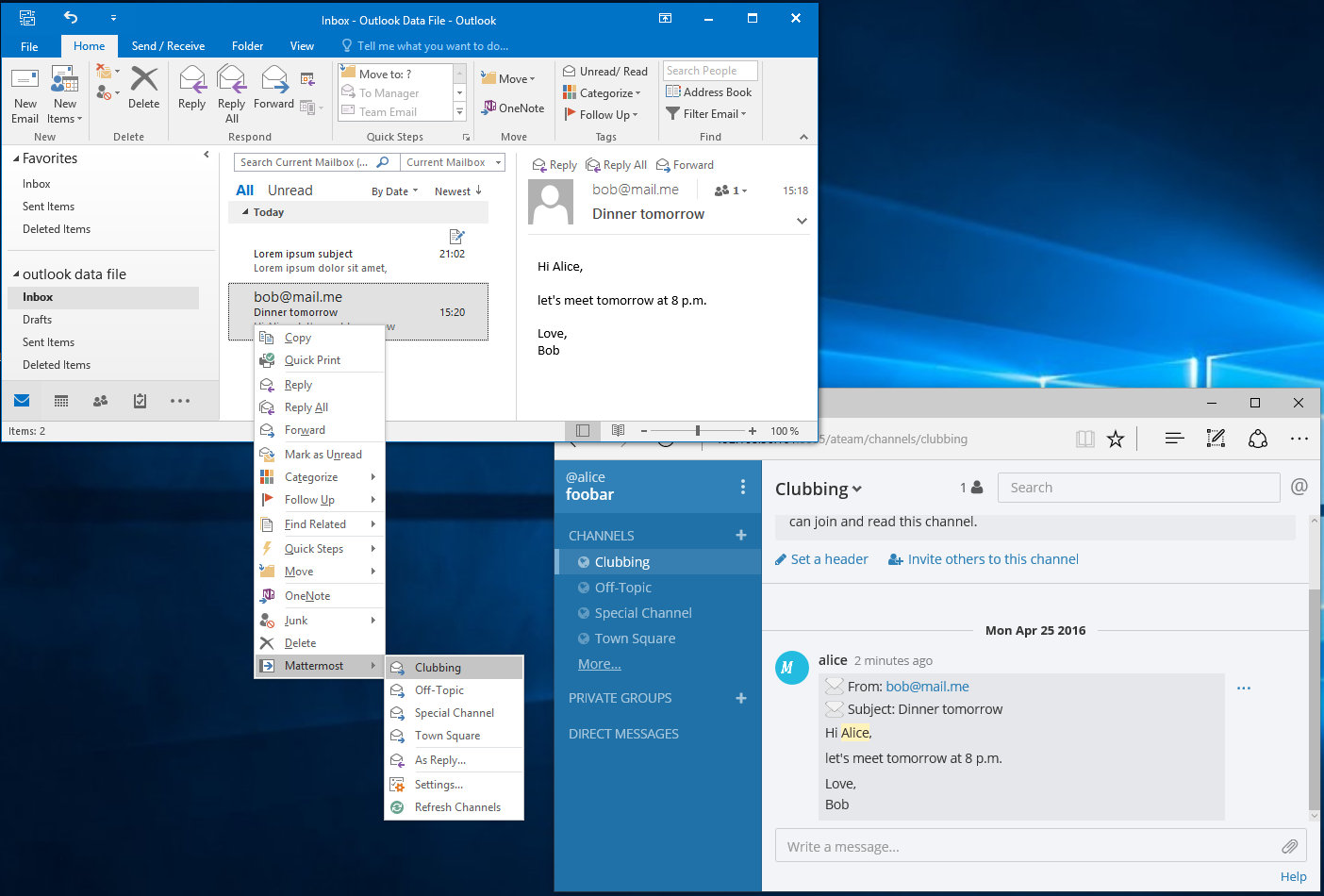Screen dimensions: 1324x896
Task: Show only Unread messages filter
Action: tap(290, 191)
